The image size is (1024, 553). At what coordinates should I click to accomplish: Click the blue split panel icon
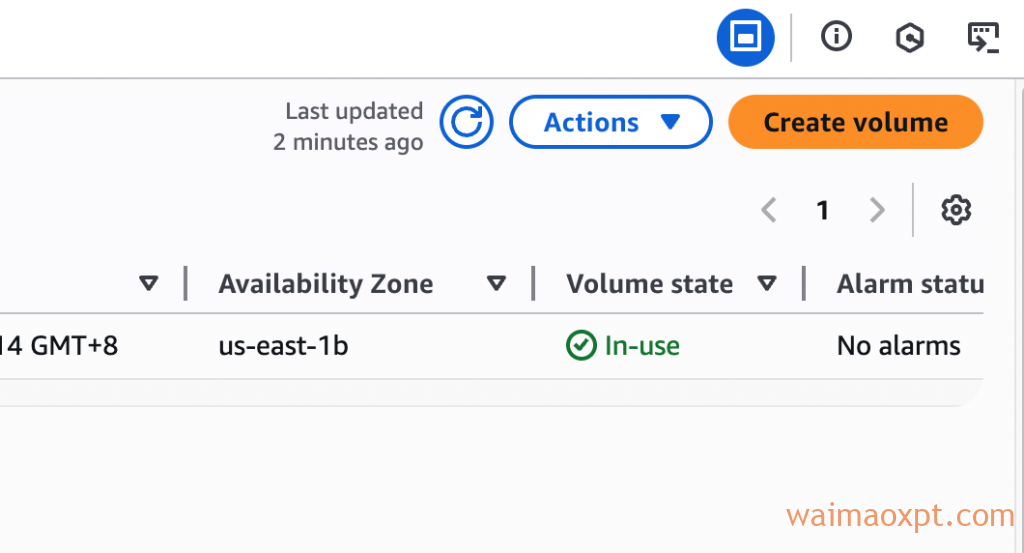click(745, 37)
